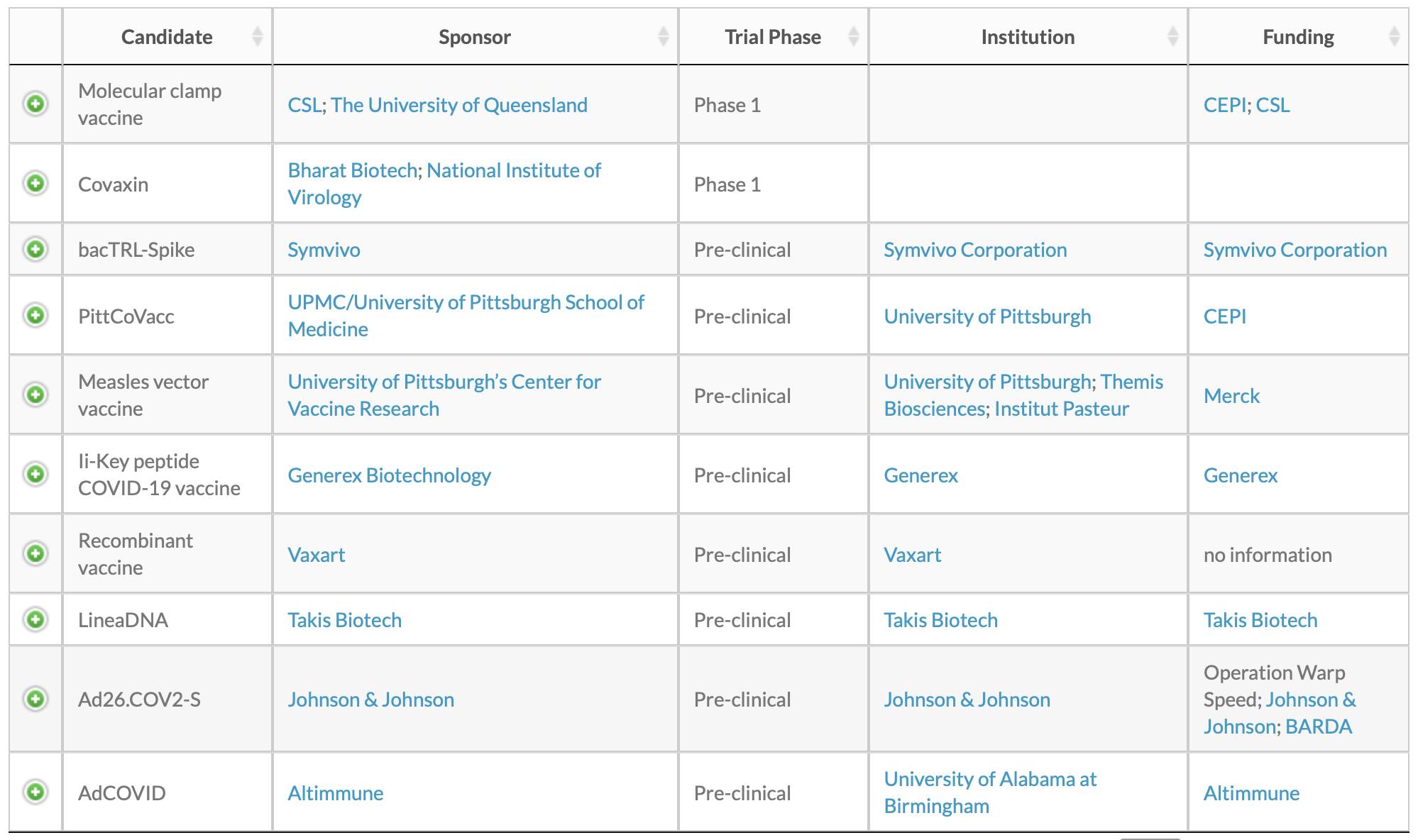1418x840 pixels.
Task: Open the BARDA funding link
Action: pos(1319,726)
